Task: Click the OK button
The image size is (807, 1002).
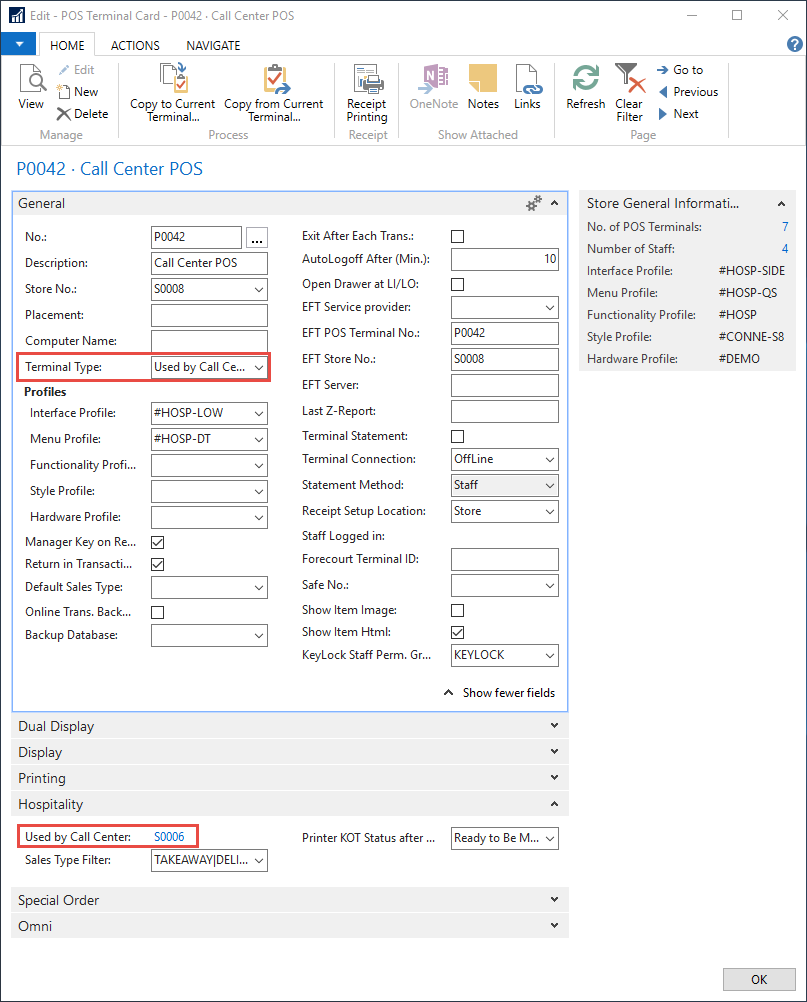Action: pyautogui.click(x=758, y=979)
